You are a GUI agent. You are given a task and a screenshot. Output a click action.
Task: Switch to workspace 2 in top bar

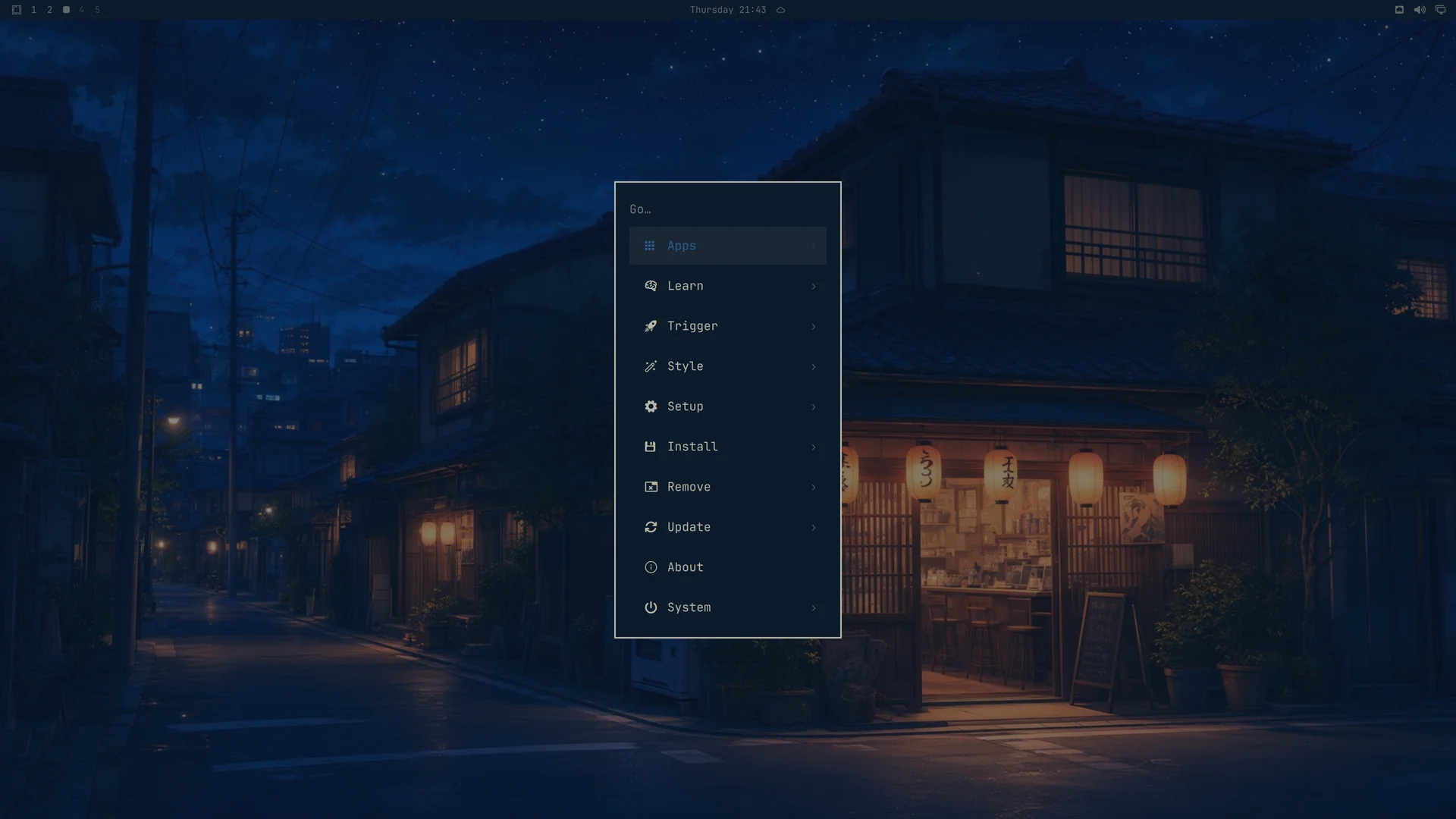tap(49, 10)
